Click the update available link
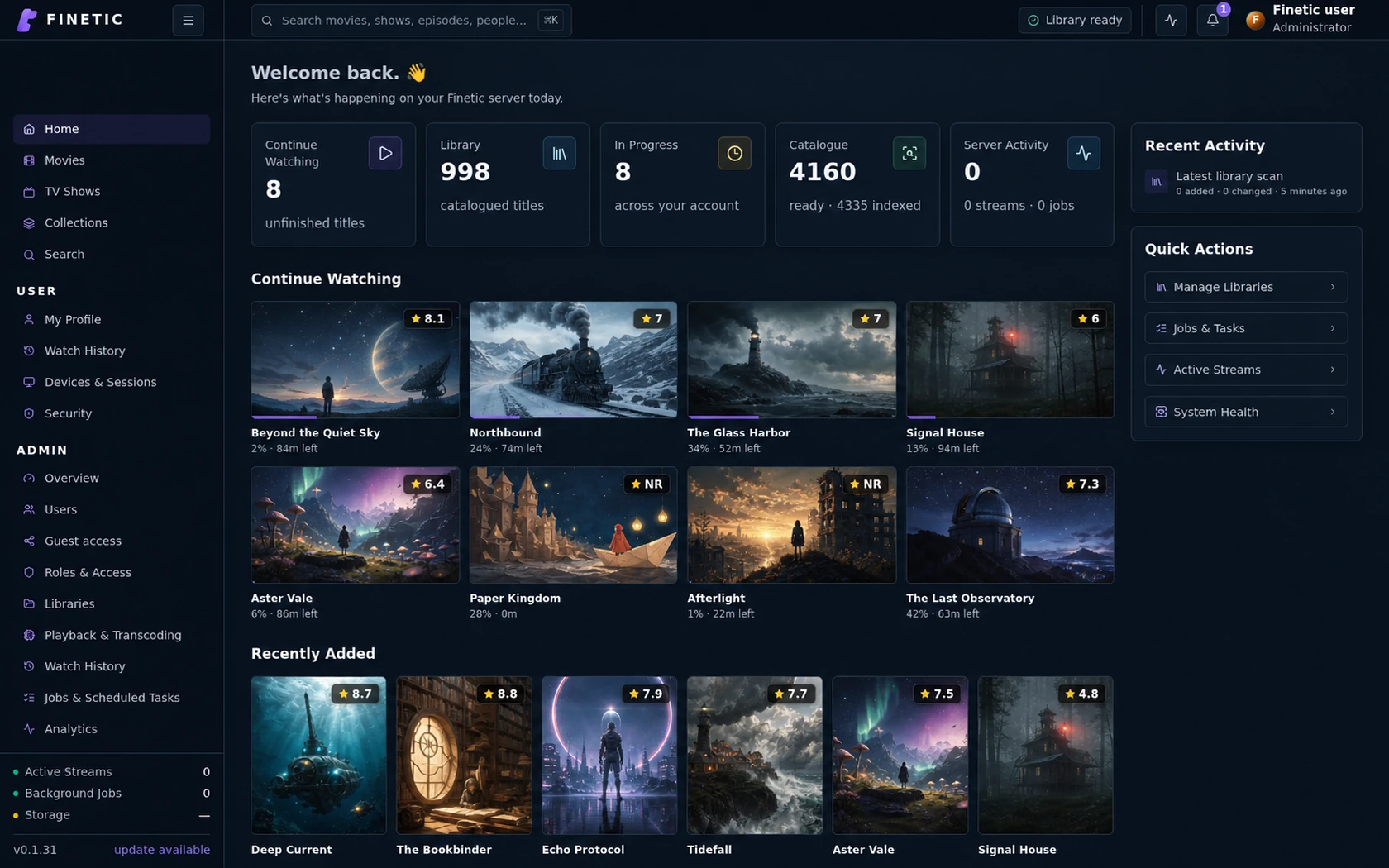 162,850
